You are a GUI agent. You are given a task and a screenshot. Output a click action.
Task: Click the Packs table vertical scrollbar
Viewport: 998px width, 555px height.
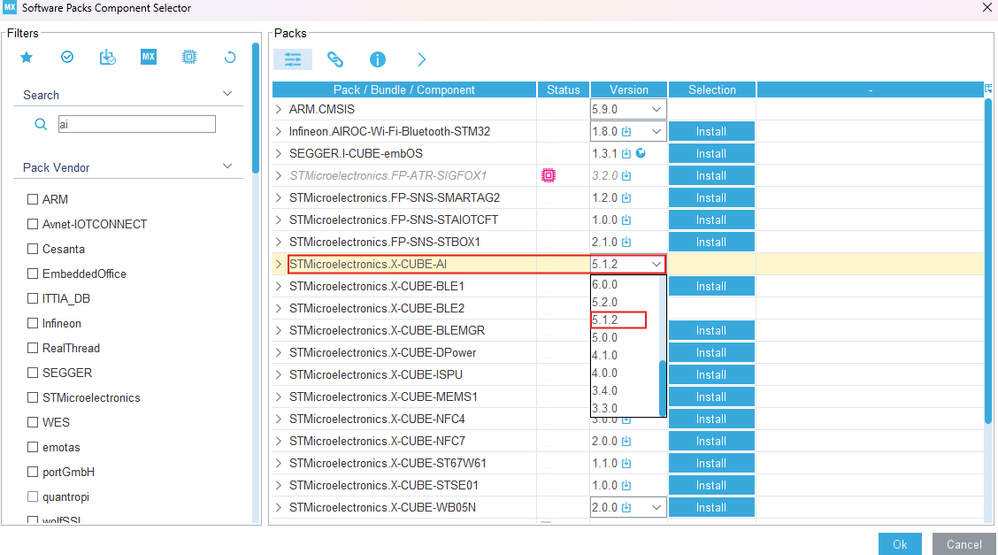(988, 261)
